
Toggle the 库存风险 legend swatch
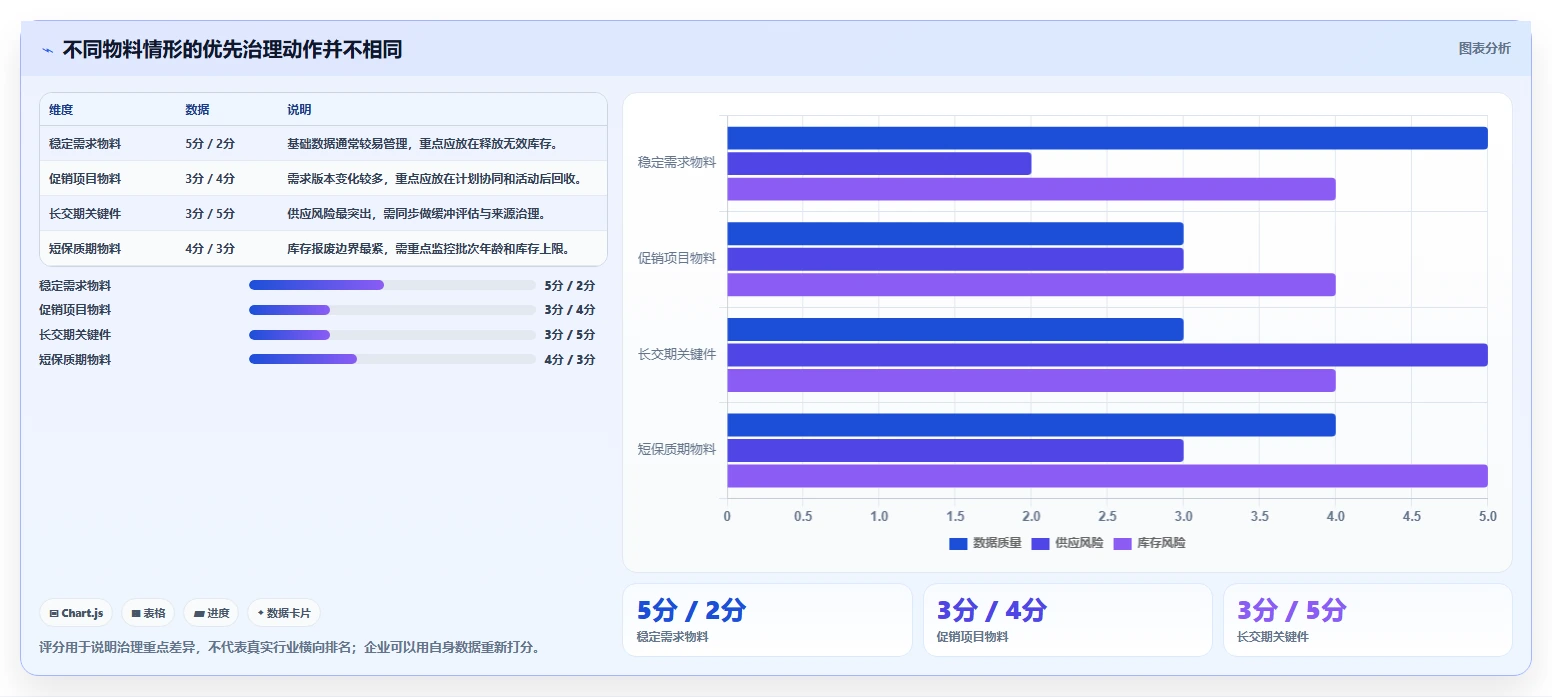(x=1122, y=543)
